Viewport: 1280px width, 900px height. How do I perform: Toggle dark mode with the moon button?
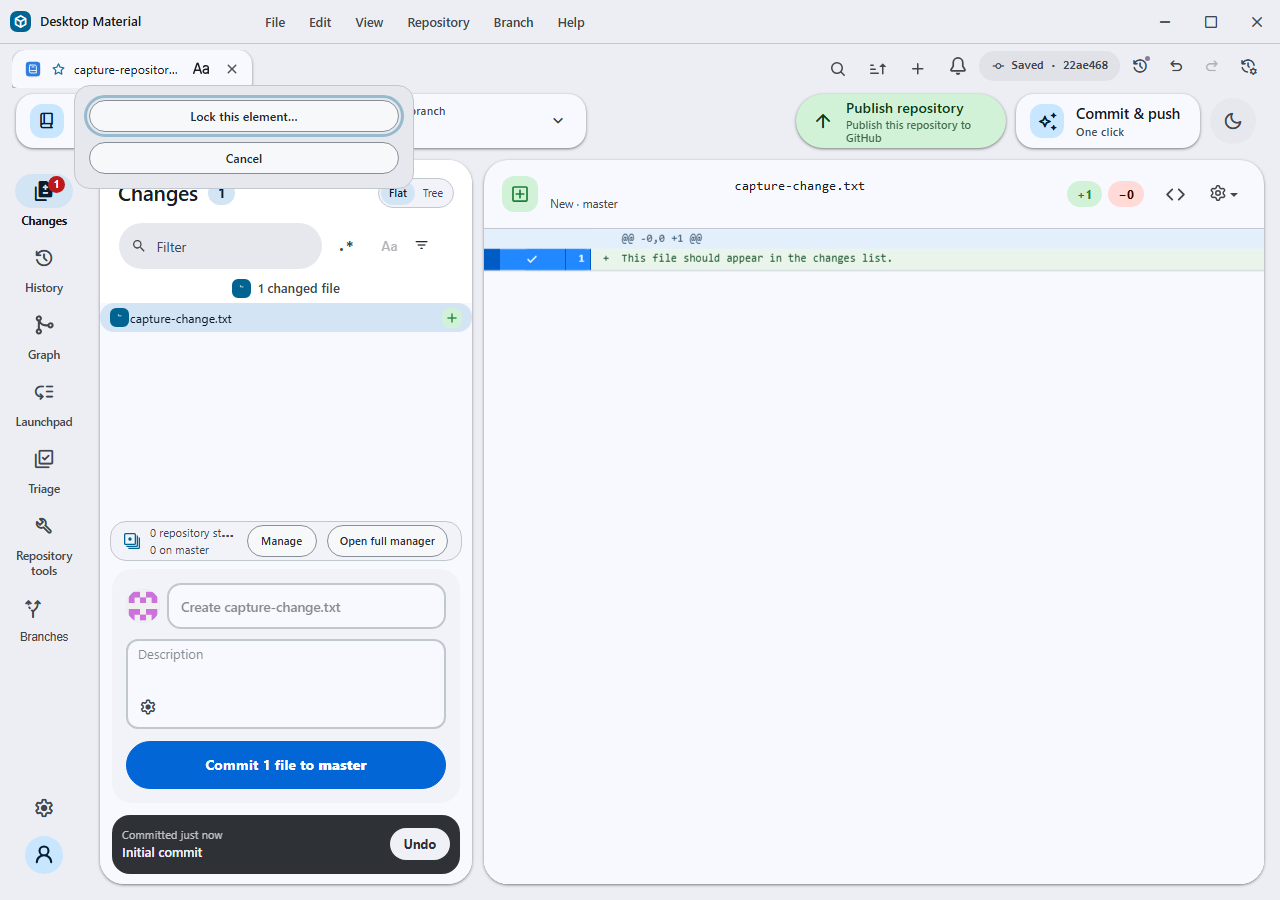click(x=1233, y=121)
